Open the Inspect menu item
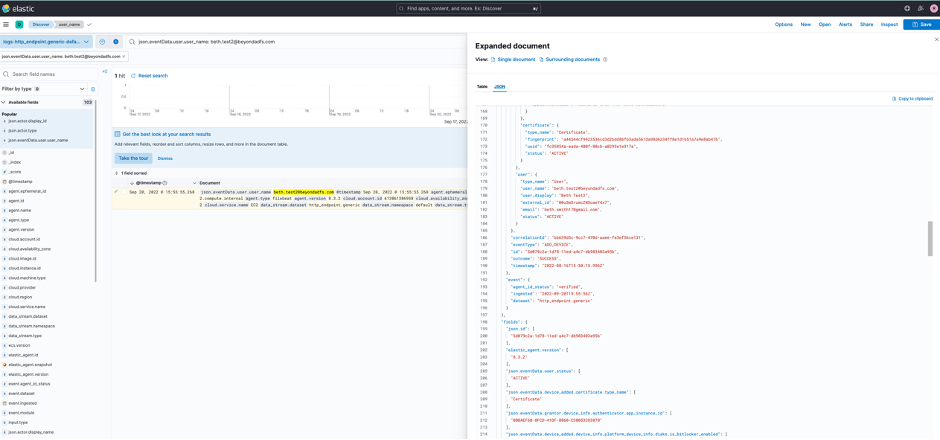The image size is (940, 440). coord(889,24)
